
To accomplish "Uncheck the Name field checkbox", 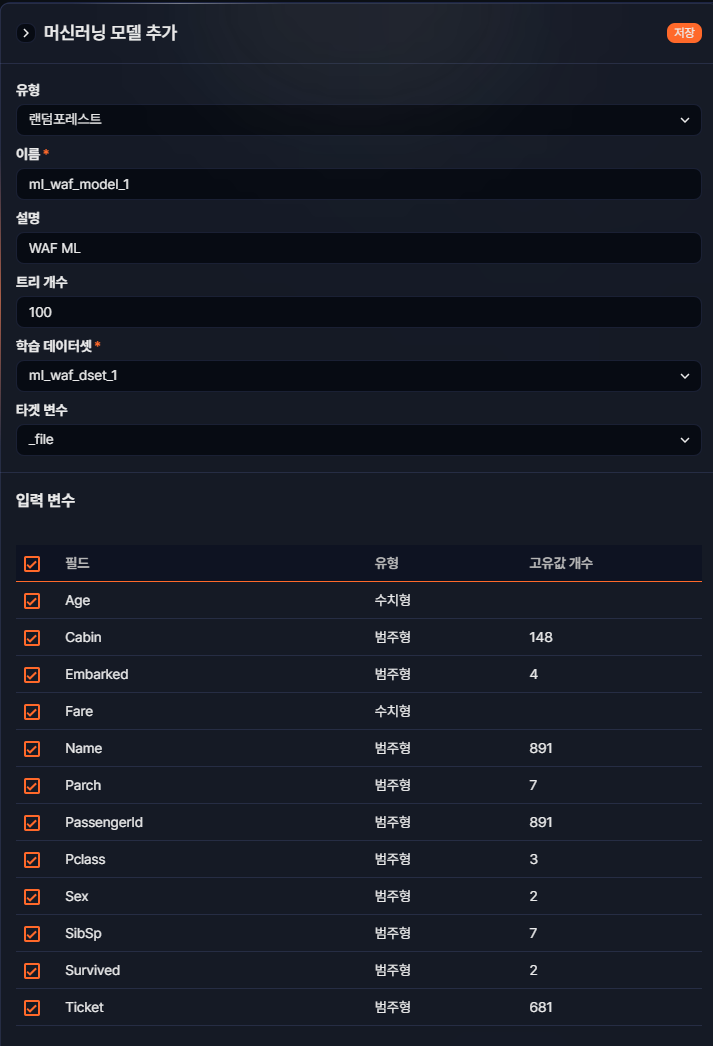I will (x=31, y=748).
